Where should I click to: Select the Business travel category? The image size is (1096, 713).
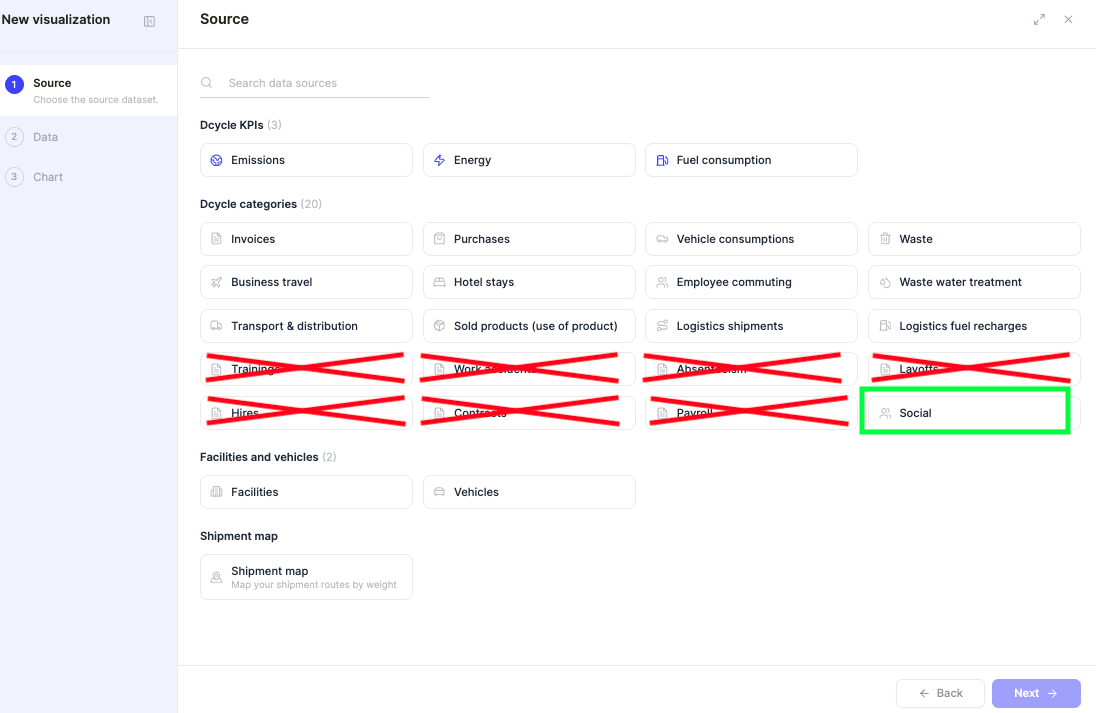pyautogui.click(x=306, y=282)
